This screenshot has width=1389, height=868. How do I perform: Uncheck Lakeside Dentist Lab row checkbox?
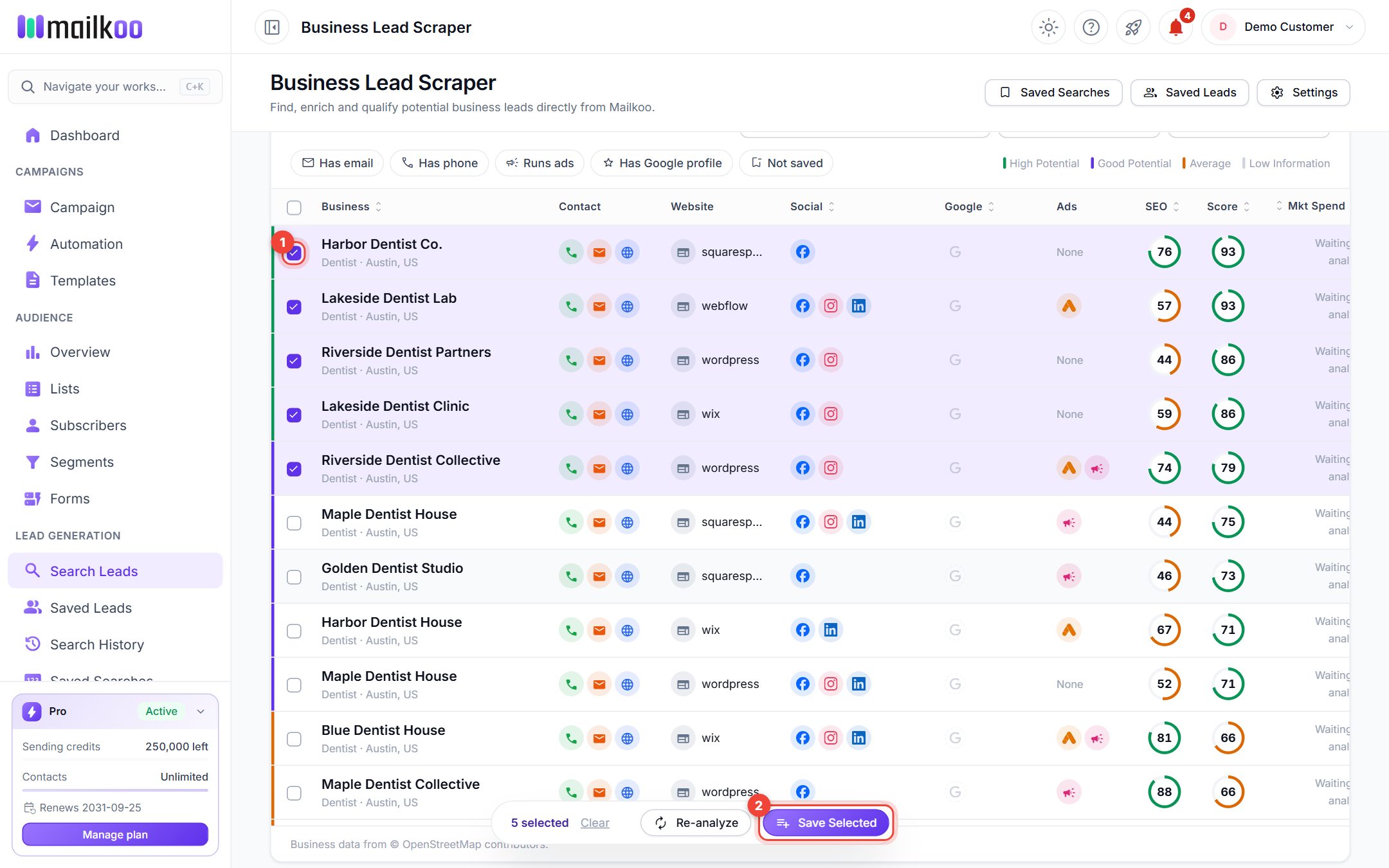[x=294, y=307]
